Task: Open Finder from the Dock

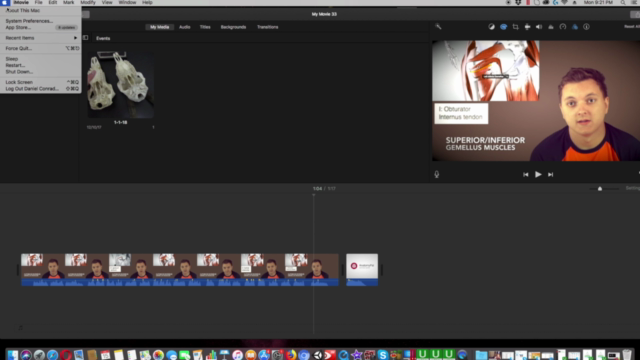Action: pyautogui.click(x=13, y=355)
